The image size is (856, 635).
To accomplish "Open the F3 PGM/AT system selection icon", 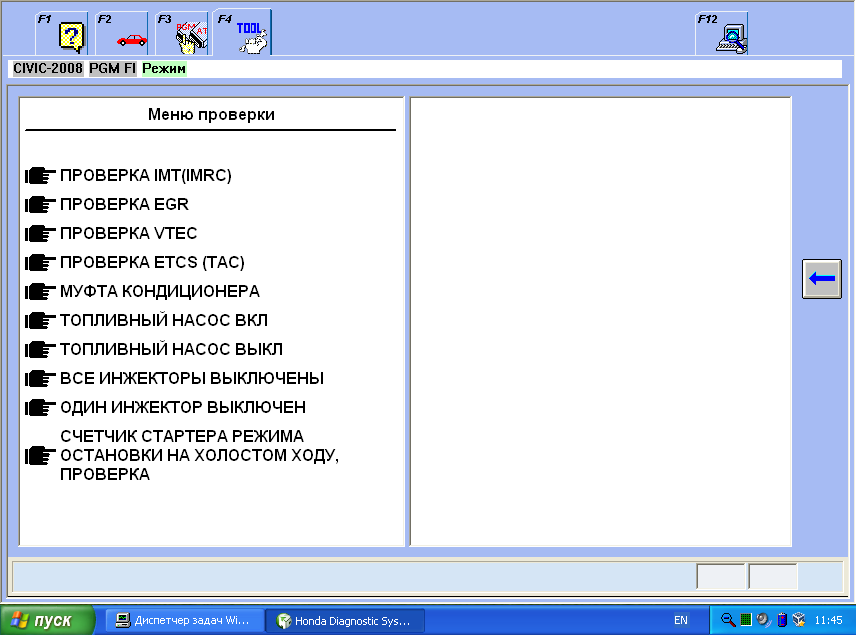I will point(182,33).
